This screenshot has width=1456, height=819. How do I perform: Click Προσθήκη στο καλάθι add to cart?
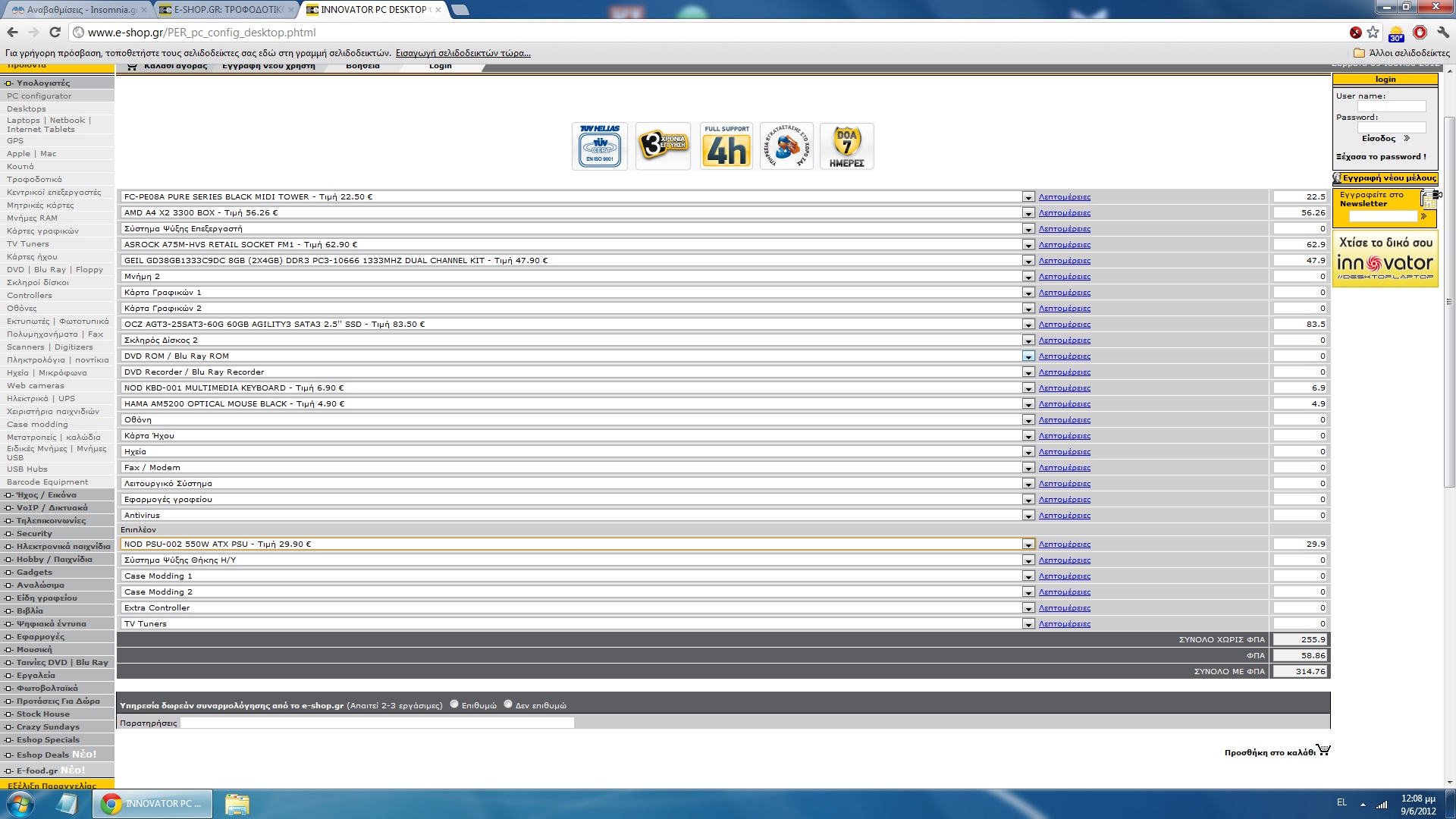1269,752
